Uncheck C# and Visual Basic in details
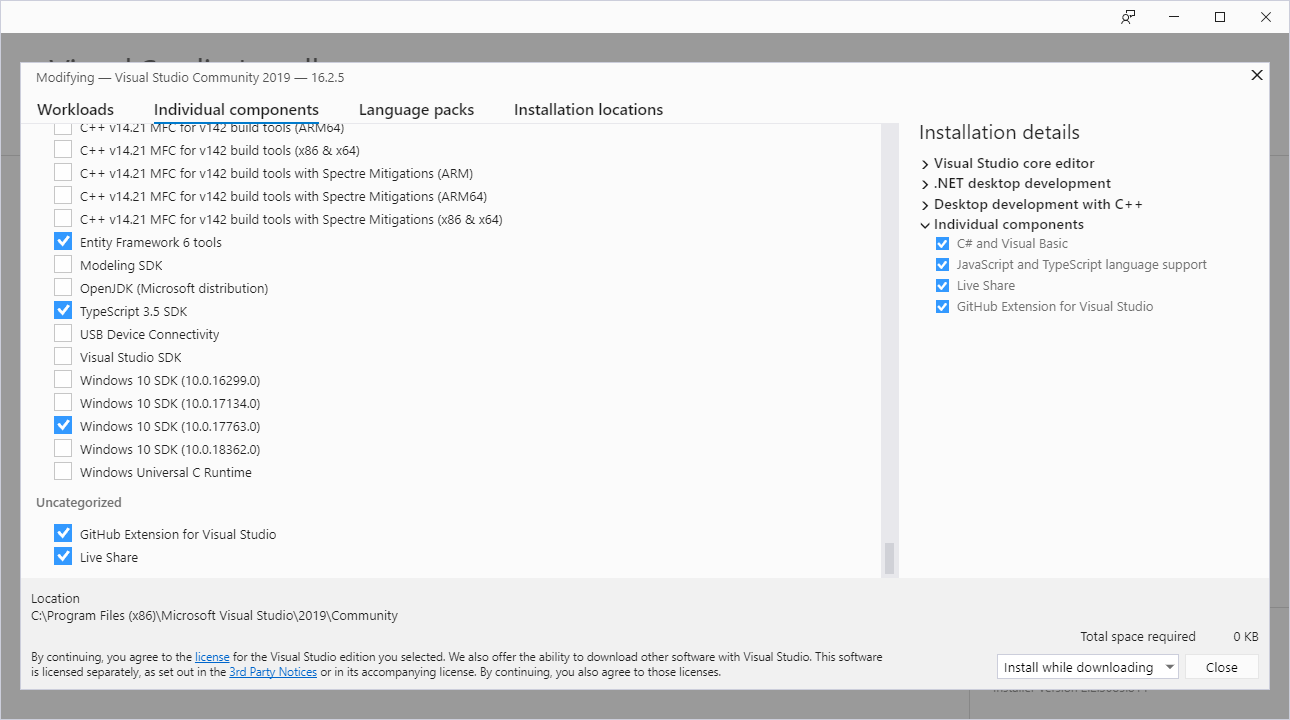 (x=942, y=244)
